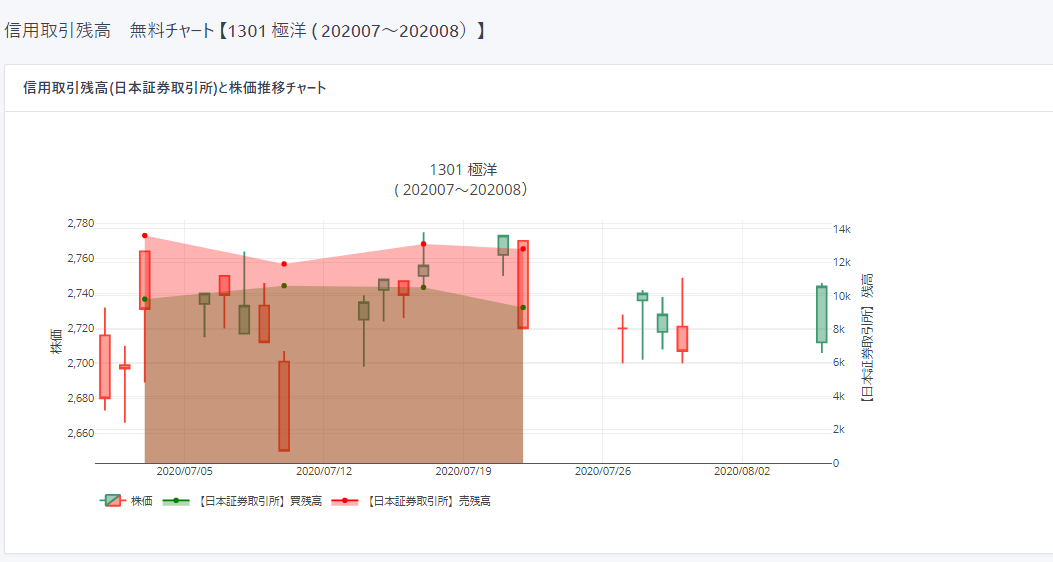Click the 2020/07/05 x-axis date label
This screenshot has height=562, width=1053.
click(x=185, y=471)
